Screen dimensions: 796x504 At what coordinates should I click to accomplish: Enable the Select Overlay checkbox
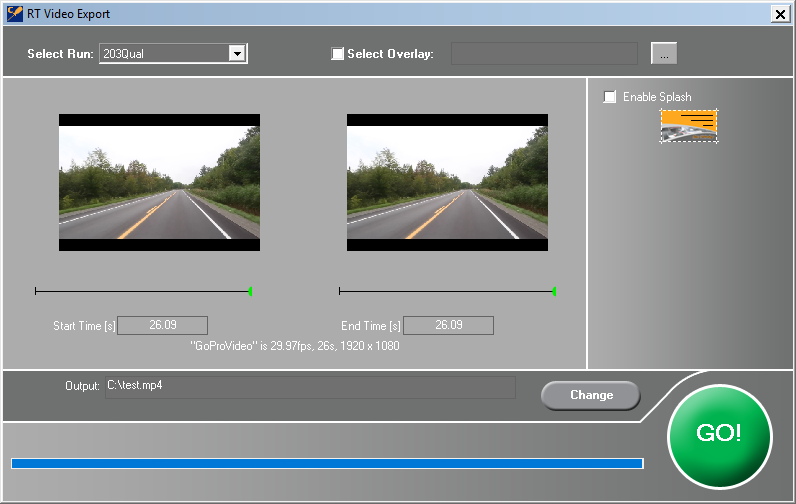(338, 54)
